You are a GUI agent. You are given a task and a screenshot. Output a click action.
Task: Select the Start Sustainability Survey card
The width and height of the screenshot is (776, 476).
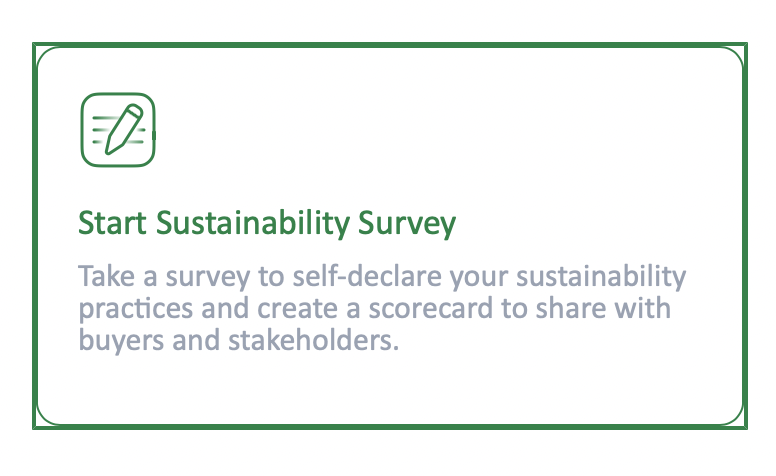(390, 238)
